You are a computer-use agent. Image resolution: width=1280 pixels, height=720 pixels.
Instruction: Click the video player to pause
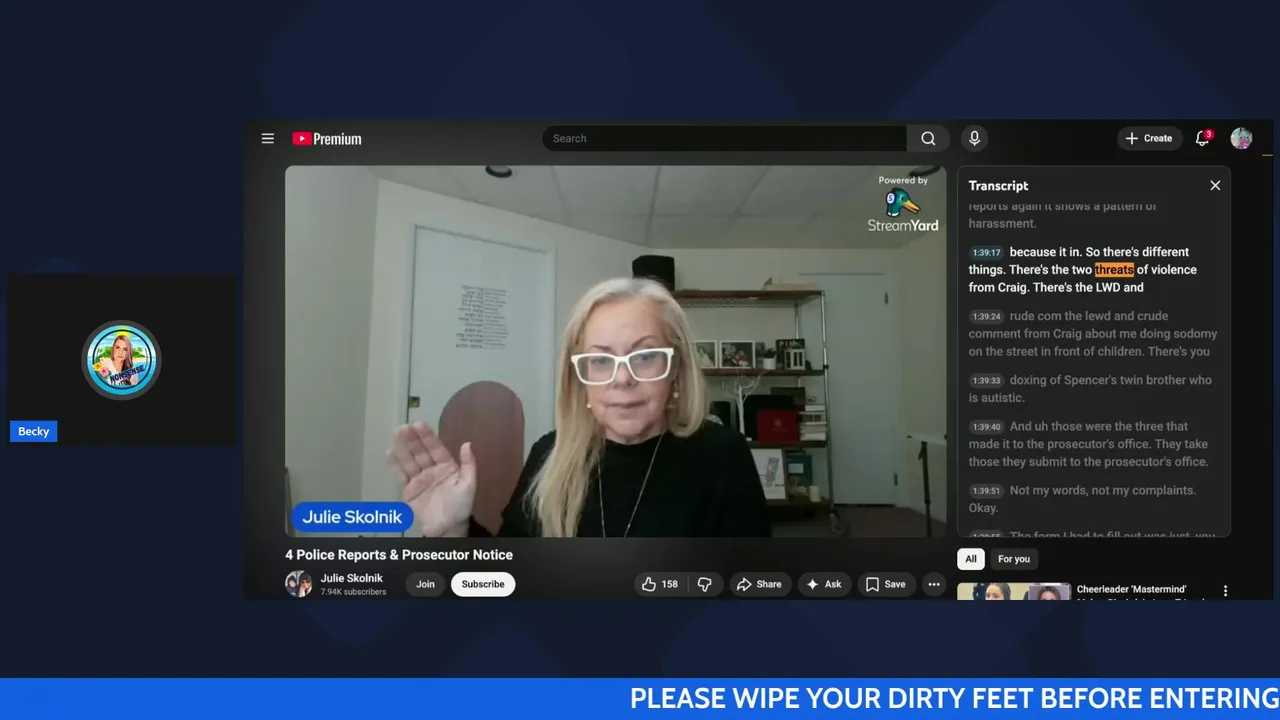615,351
